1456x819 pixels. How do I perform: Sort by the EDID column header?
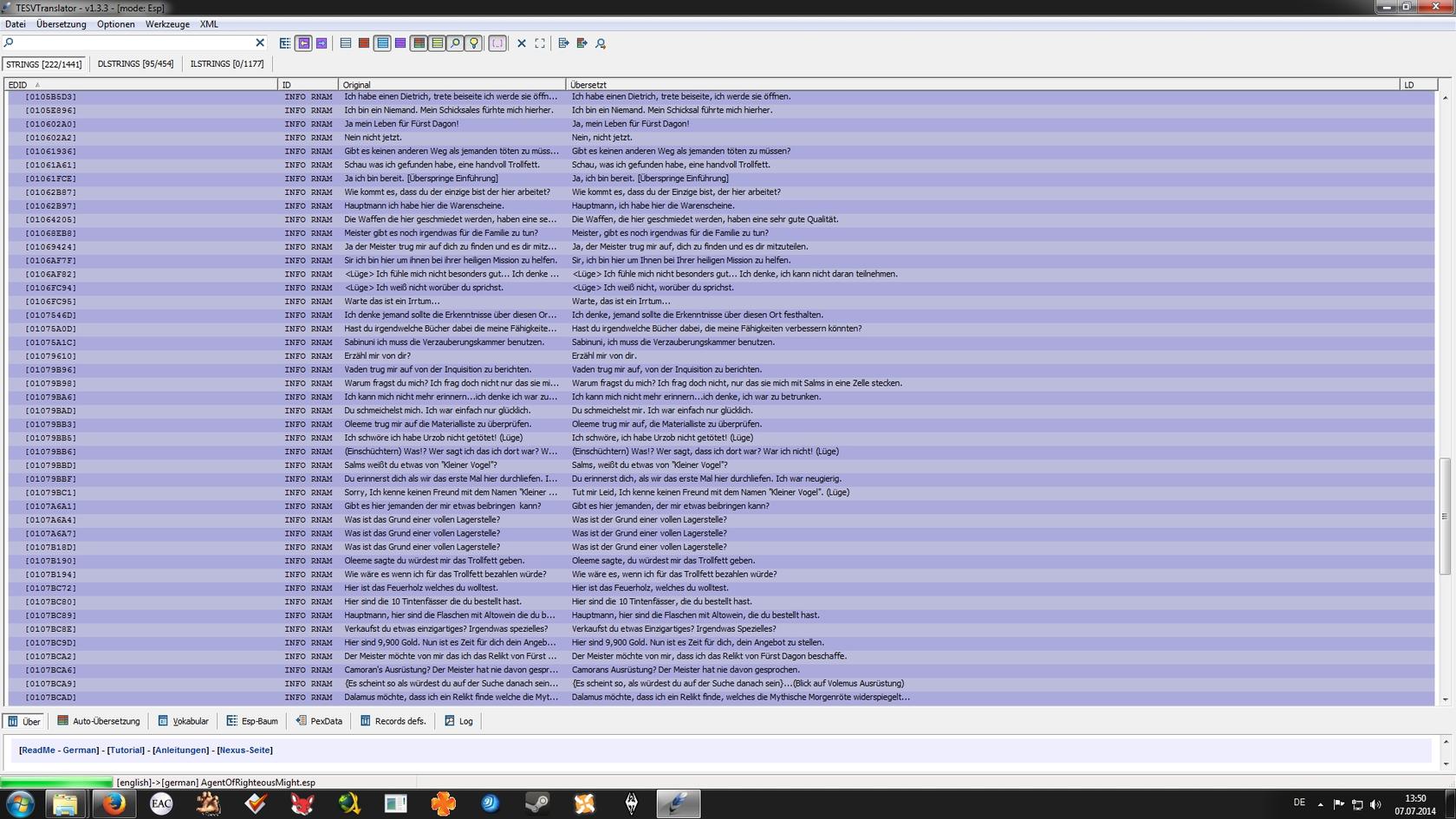click(x=17, y=85)
